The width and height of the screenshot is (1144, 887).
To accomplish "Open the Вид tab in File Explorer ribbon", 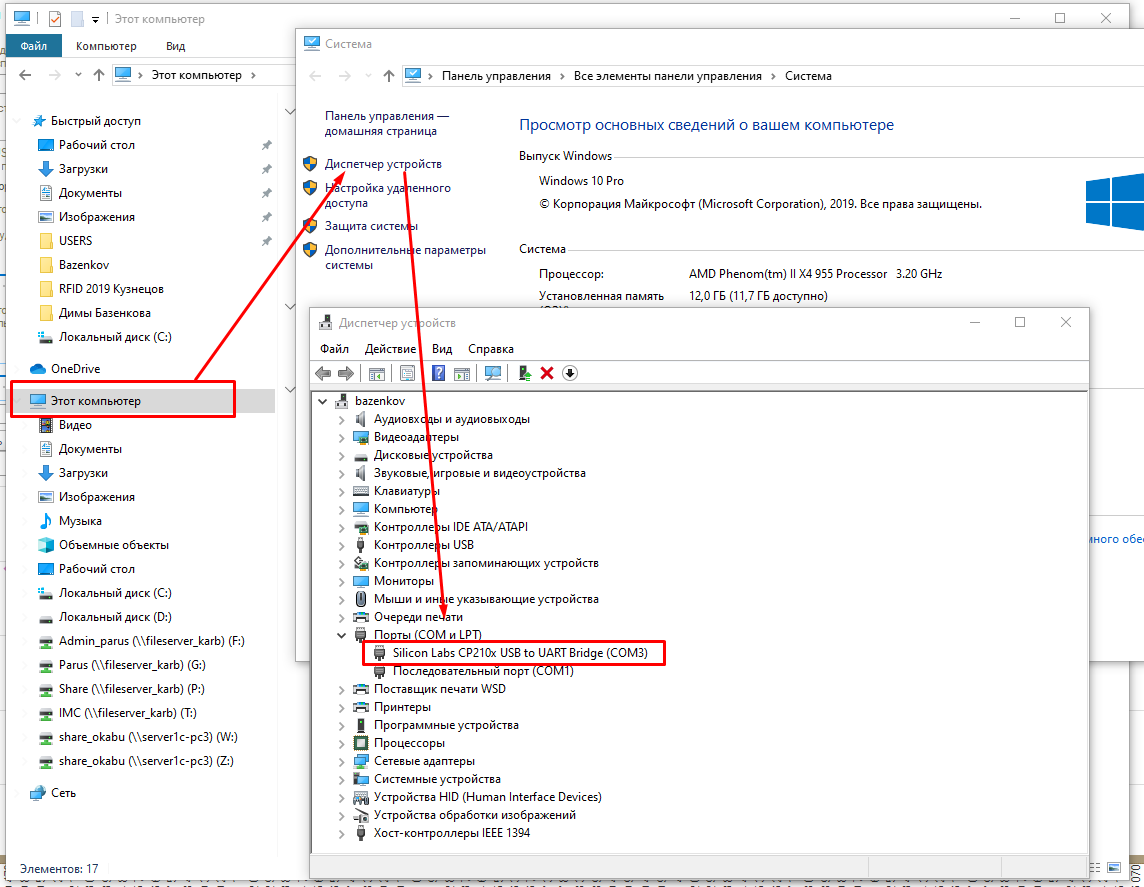I will [176, 46].
